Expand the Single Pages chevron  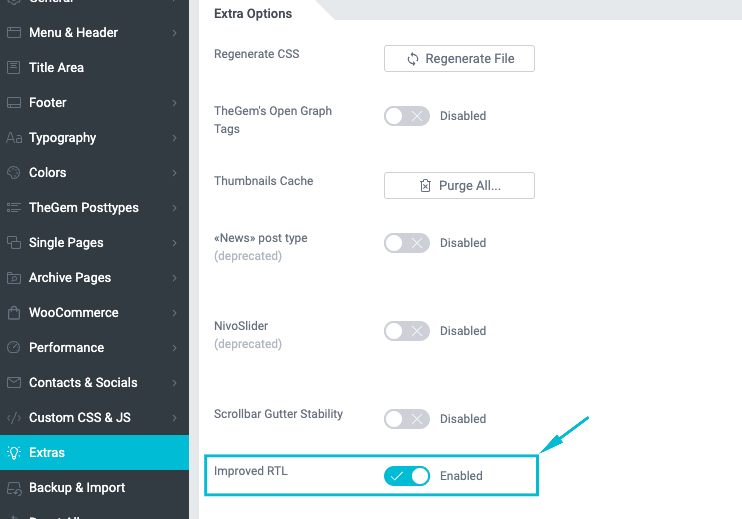174,243
